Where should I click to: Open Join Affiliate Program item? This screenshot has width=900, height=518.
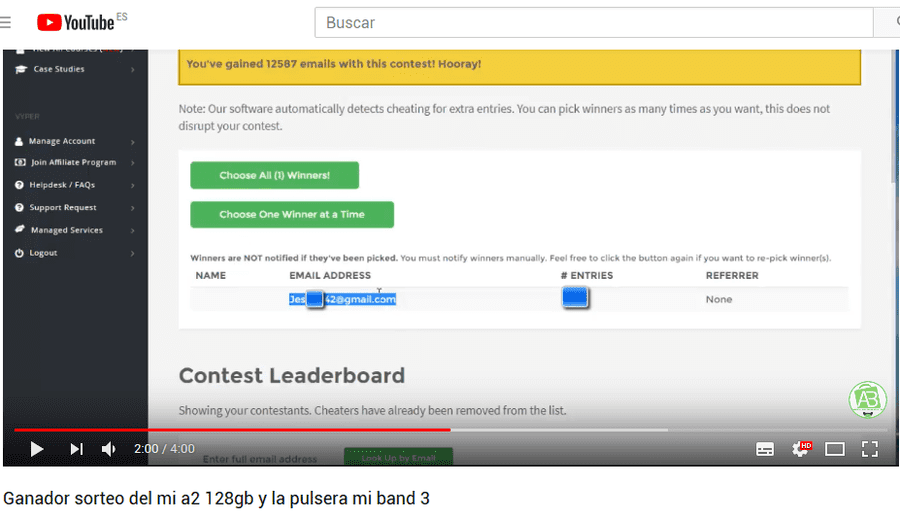(73, 163)
